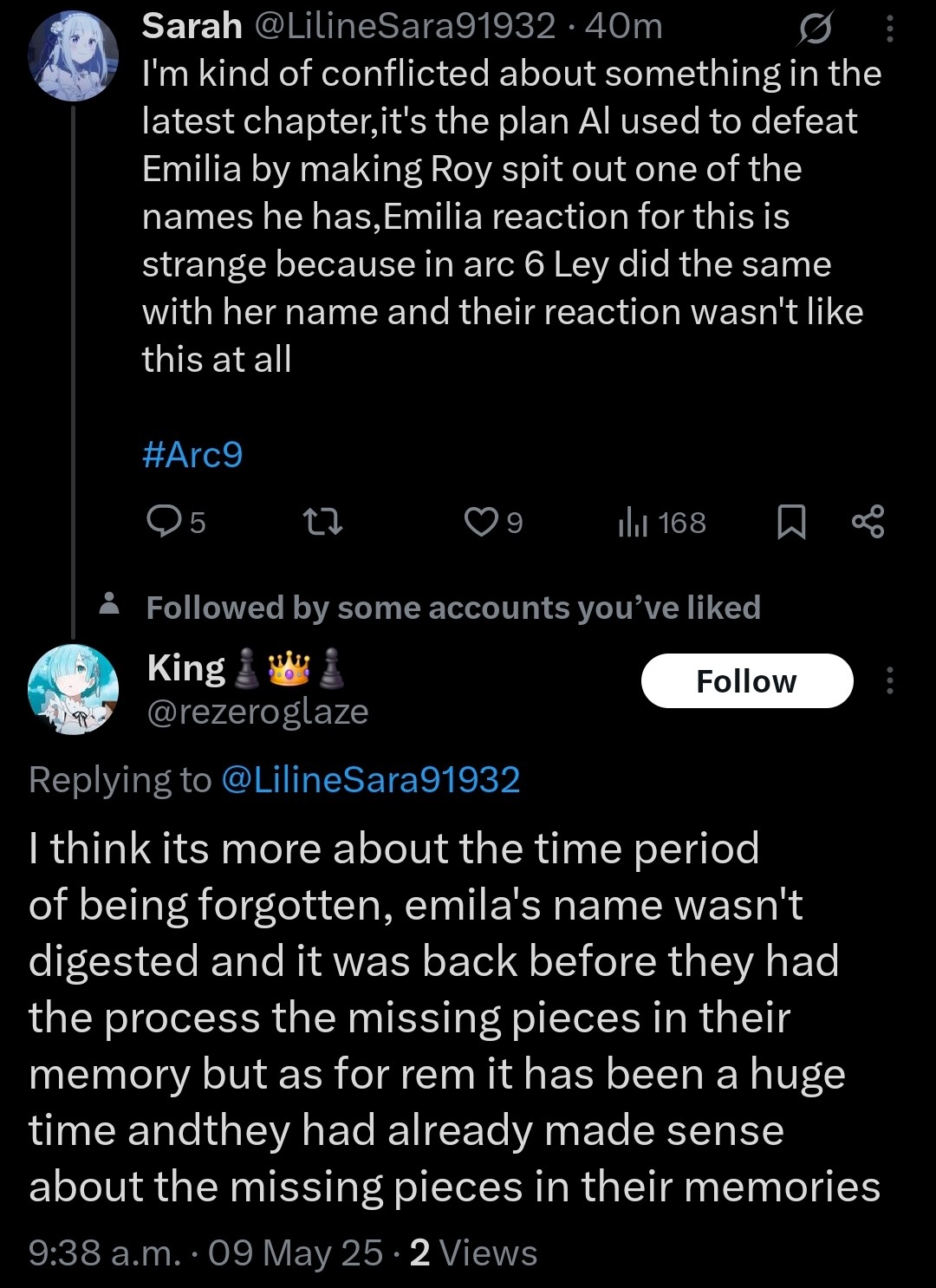This screenshot has height=1288, width=936.
Task: Open Sarah's profile picture
Action: pos(73,56)
